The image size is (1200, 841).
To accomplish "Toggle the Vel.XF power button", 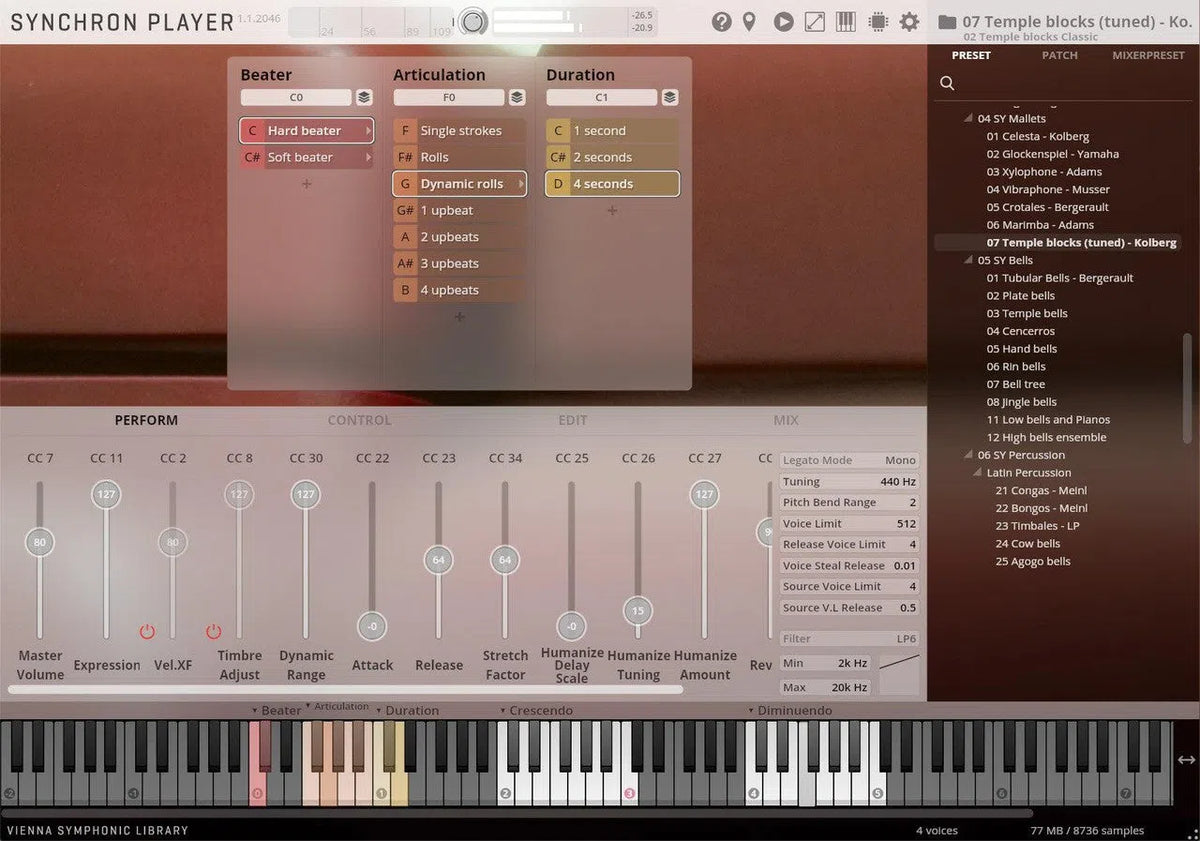I will pos(147,632).
